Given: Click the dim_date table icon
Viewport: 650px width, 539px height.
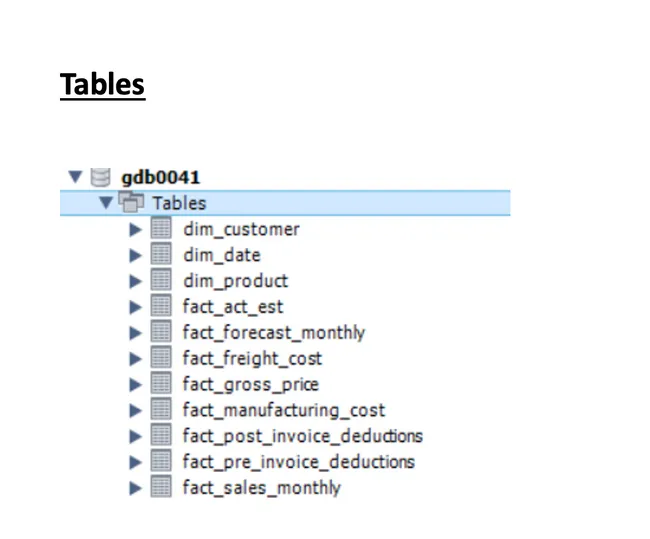Looking at the screenshot, I should (x=161, y=255).
